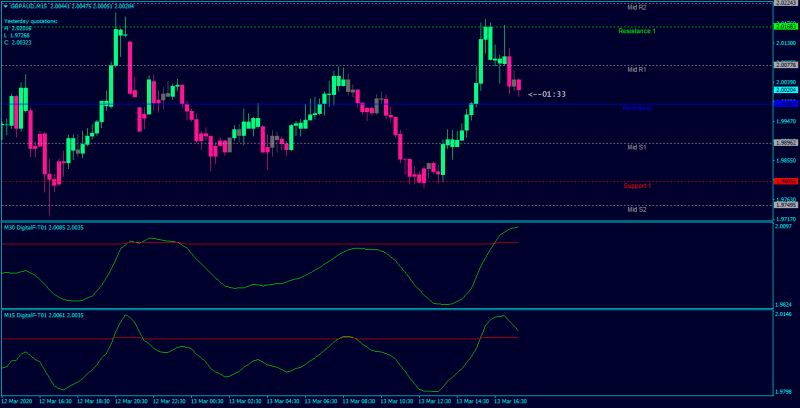
Task: Click the 'Mid S1' level label
Action: (637, 147)
